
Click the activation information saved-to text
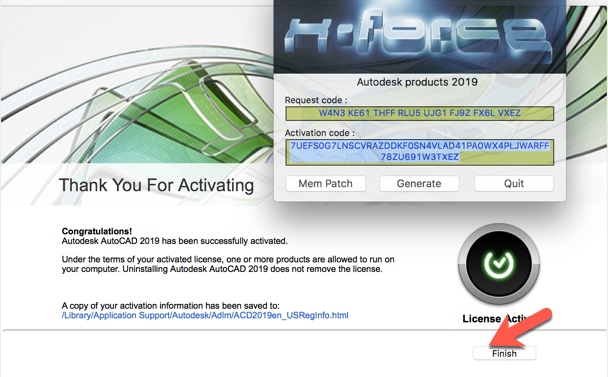pyautogui.click(x=170, y=306)
